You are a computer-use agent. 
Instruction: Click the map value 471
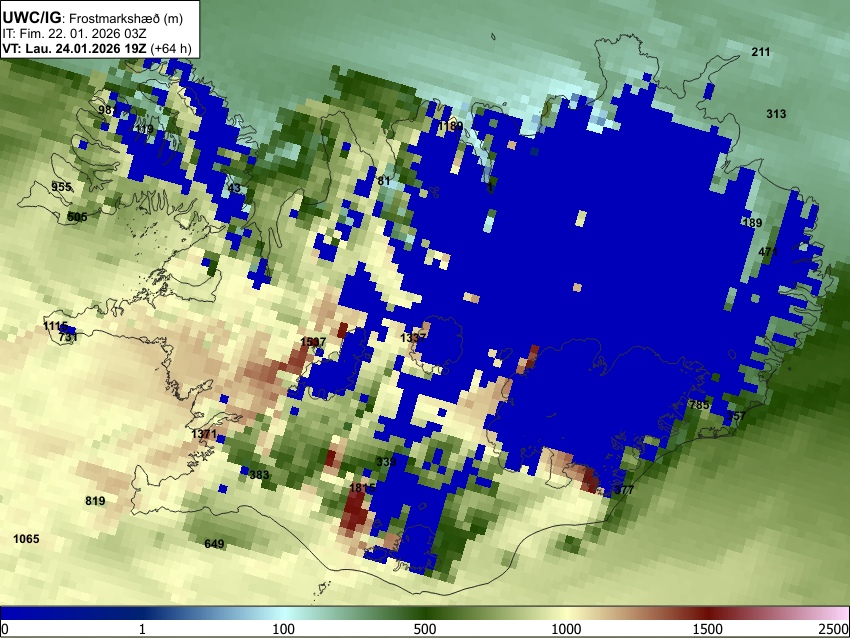[x=768, y=252]
